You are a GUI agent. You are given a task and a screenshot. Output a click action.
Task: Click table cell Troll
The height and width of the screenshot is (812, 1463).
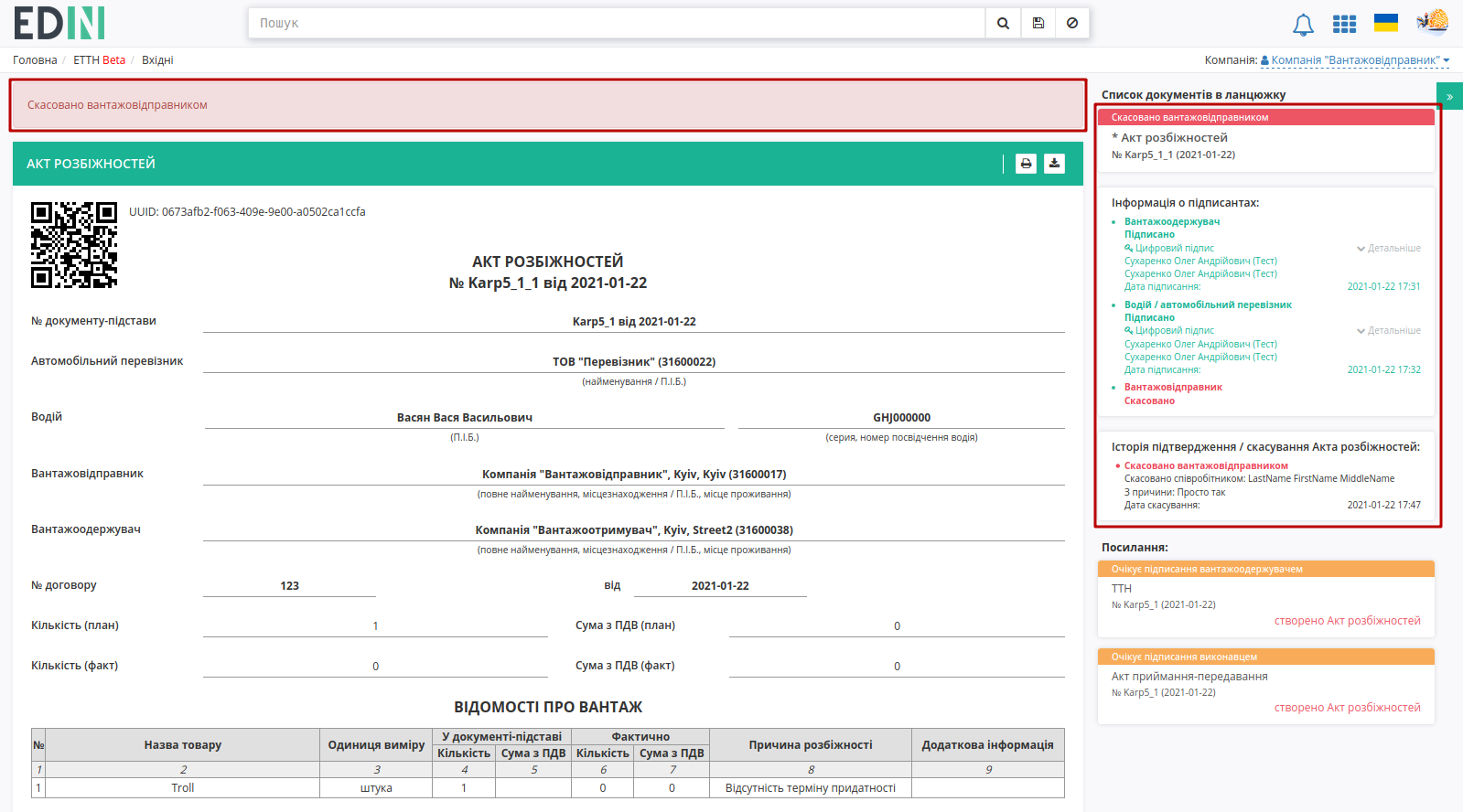pyautogui.click(x=182, y=788)
